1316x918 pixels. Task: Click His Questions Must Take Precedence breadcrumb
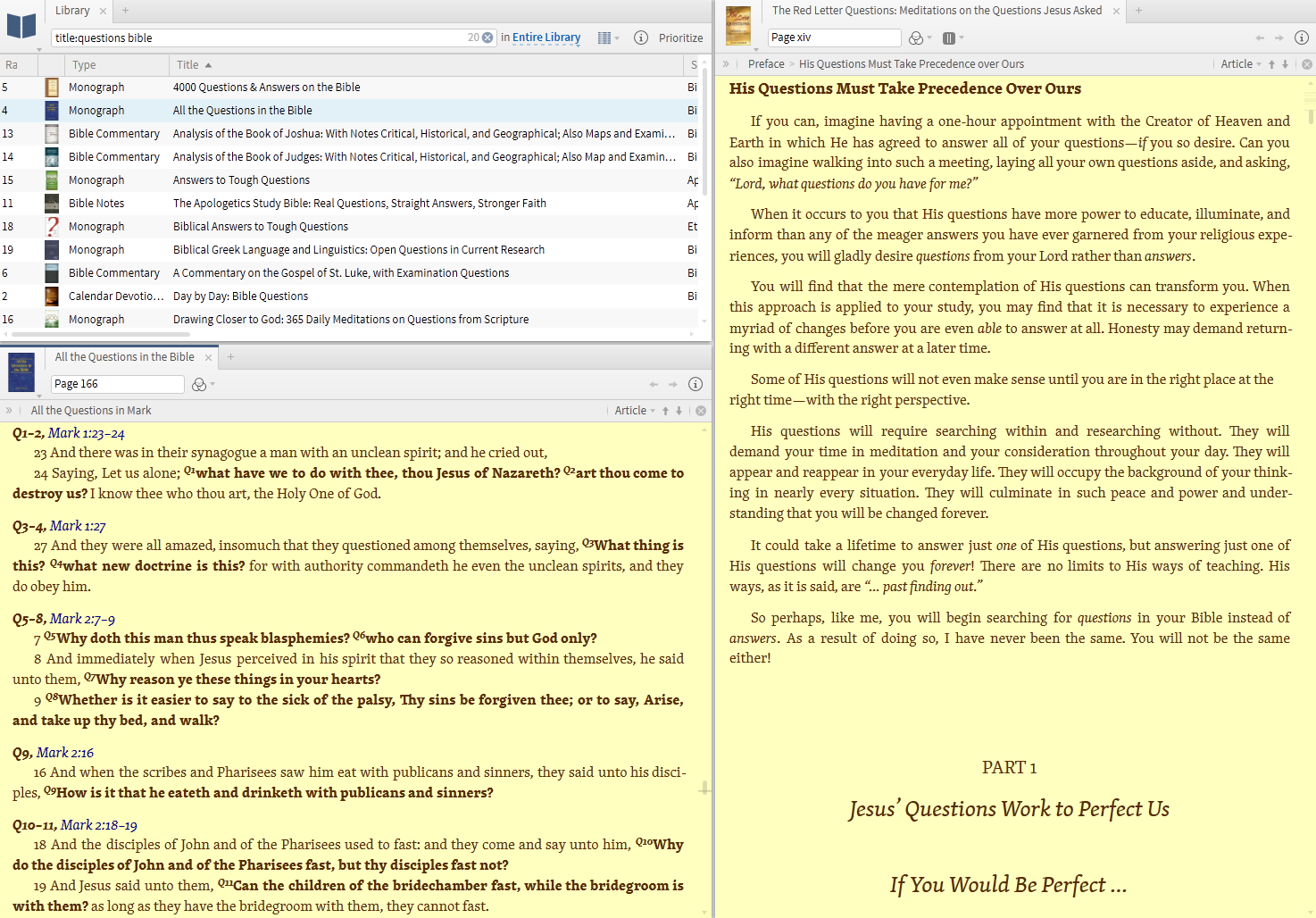pos(912,64)
